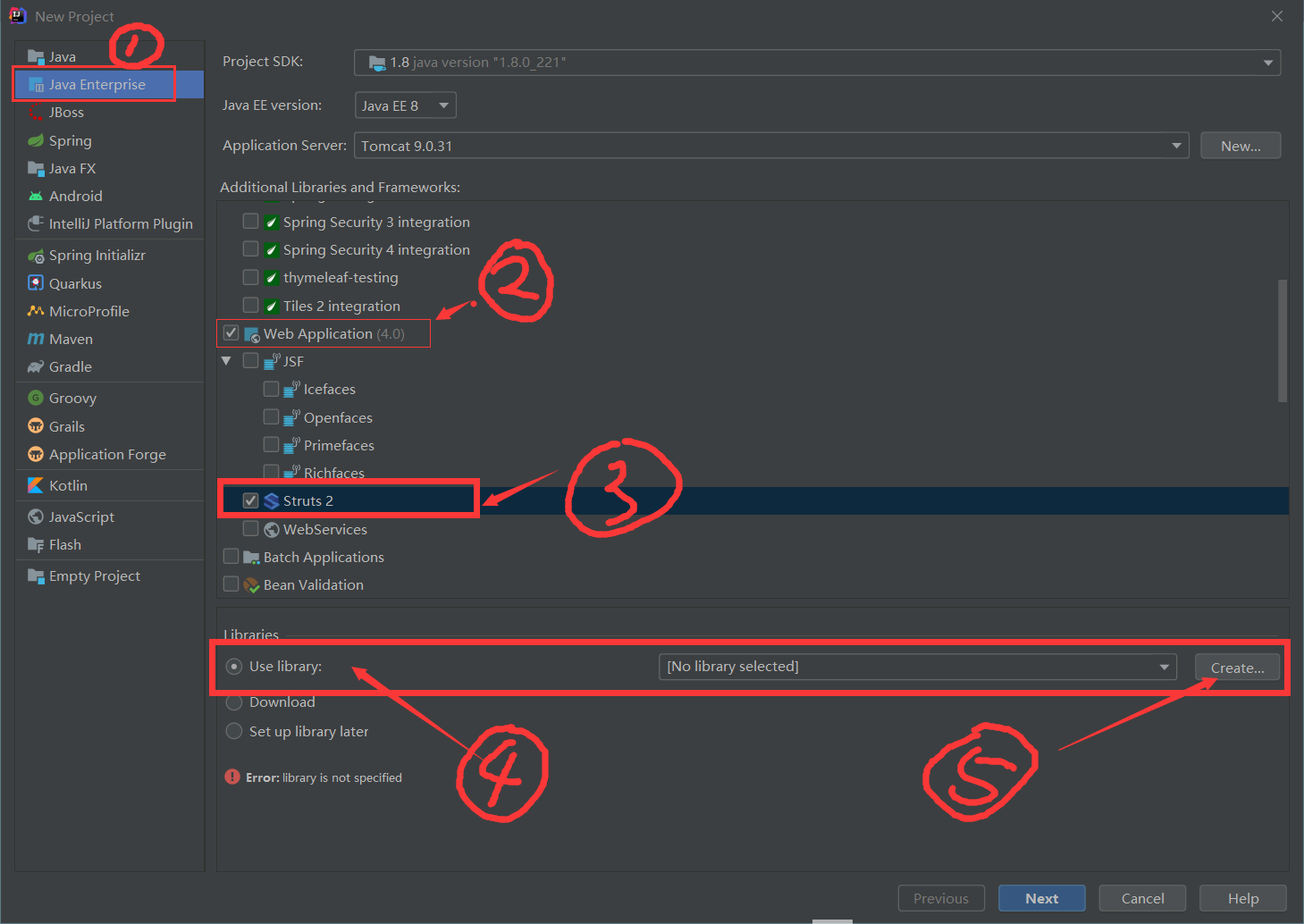Click the Next button

(x=1042, y=898)
